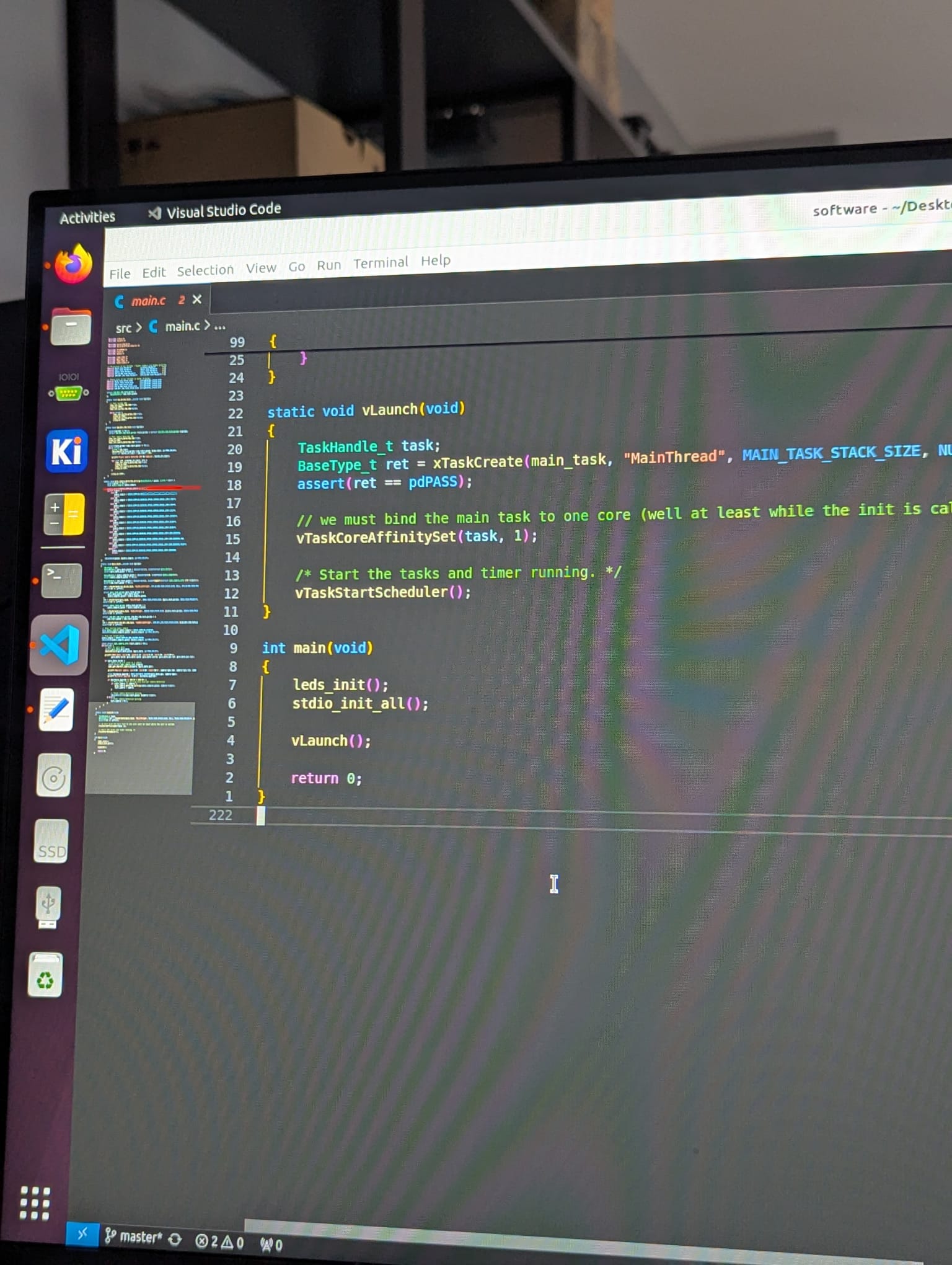Open the remote window status bar icon

(x=82, y=1233)
